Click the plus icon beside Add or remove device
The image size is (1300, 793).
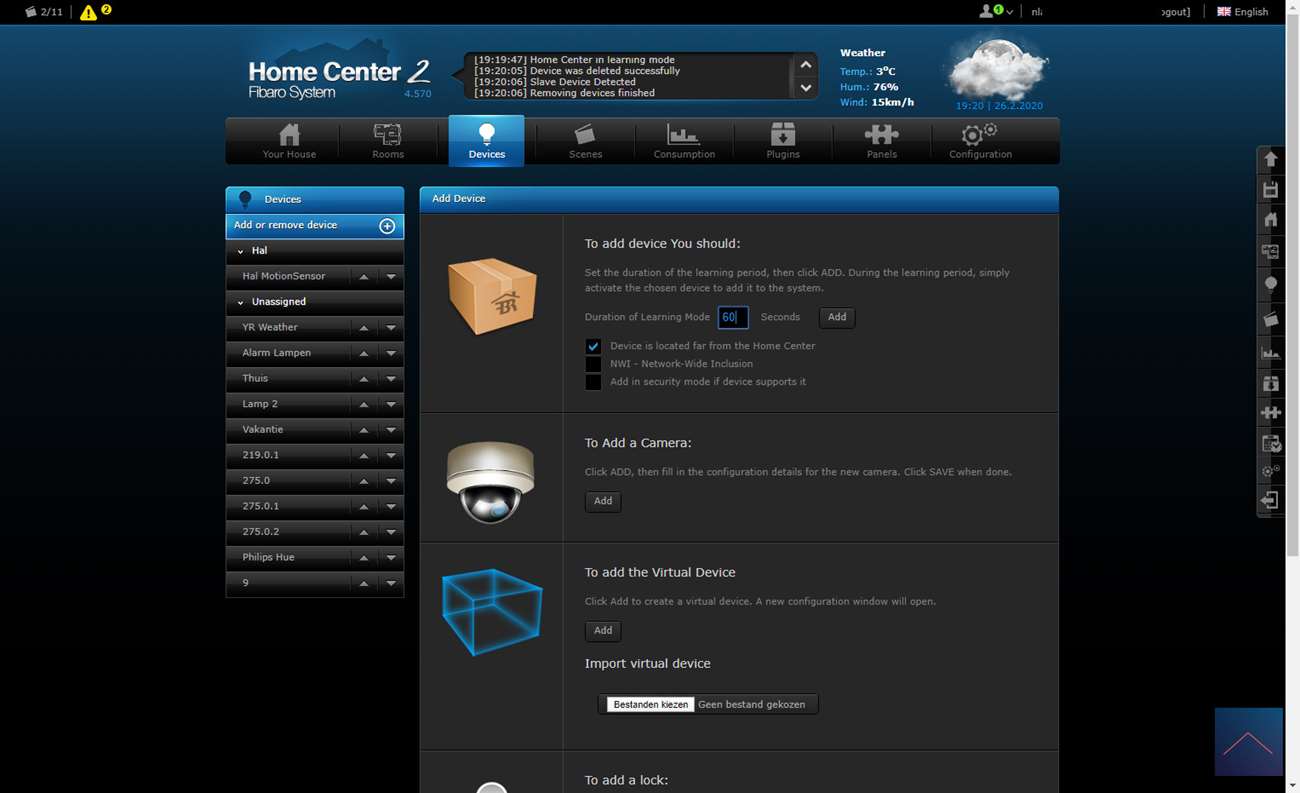pos(387,226)
